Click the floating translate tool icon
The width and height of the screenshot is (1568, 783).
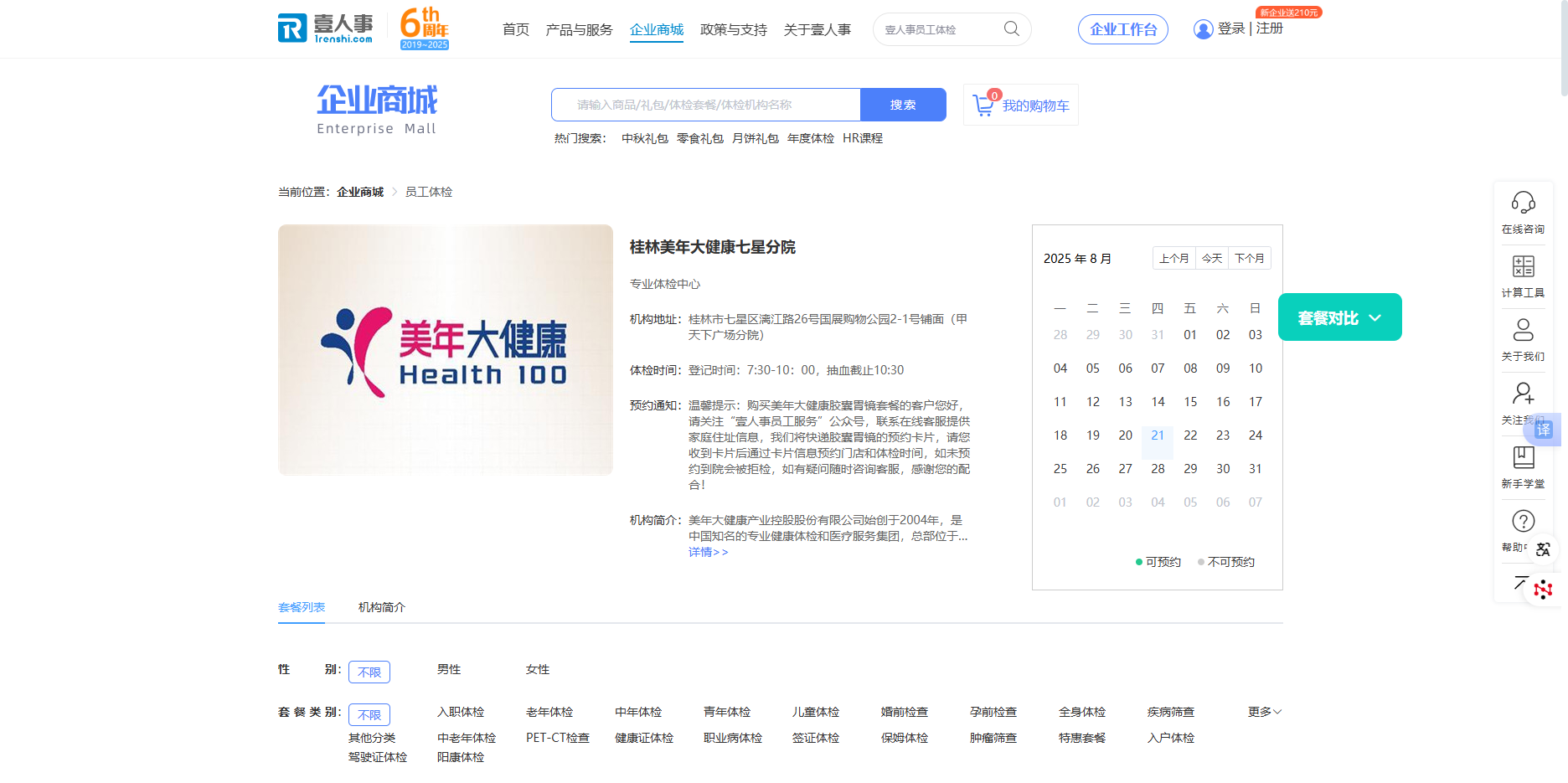pyautogui.click(x=1543, y=549)
